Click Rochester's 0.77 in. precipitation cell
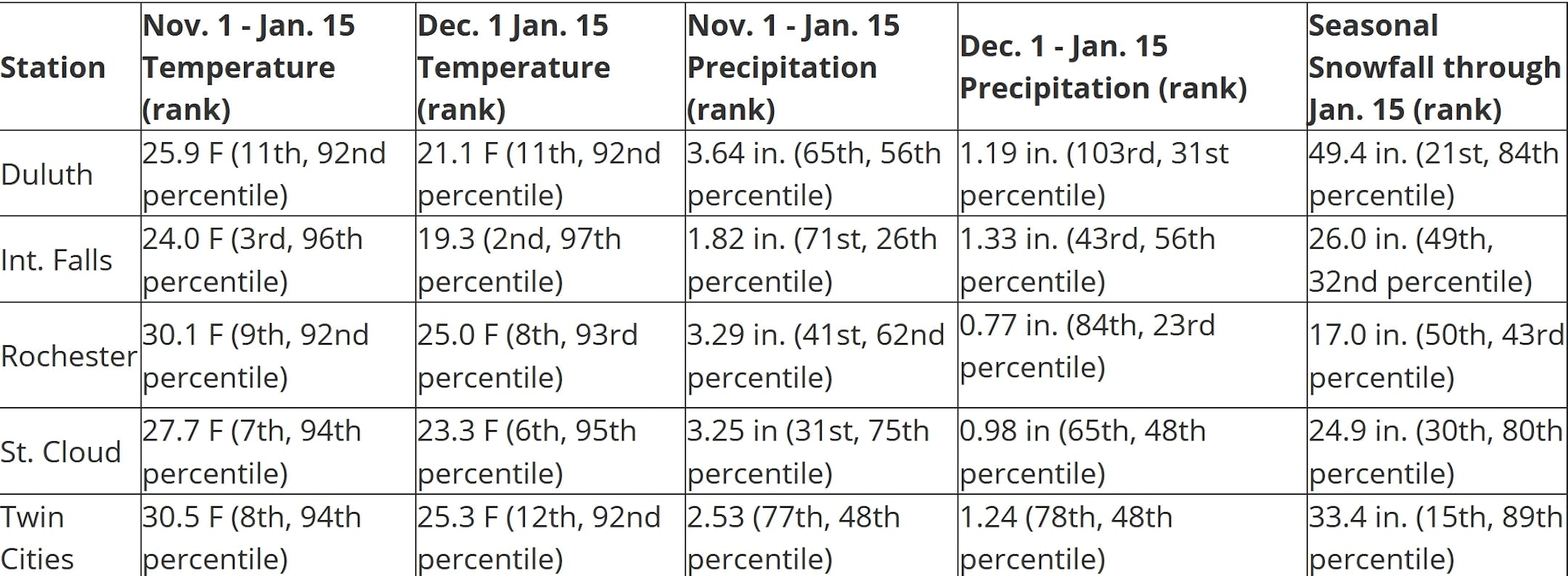This screenshot has height=576, width=1568. tap(1086, 346)
